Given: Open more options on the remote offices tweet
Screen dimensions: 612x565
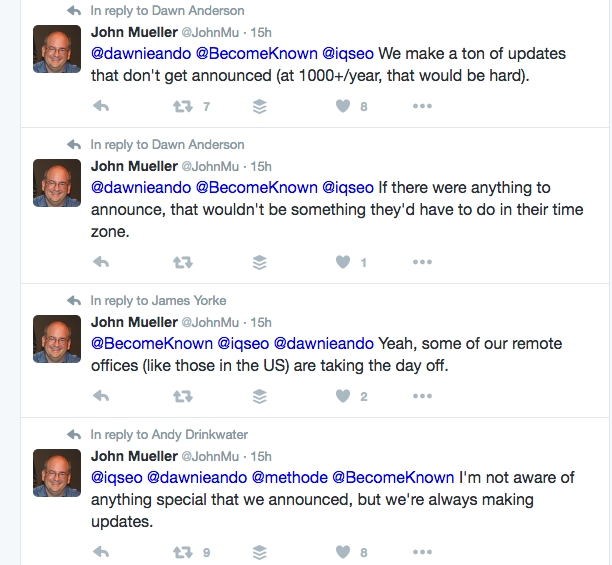Looking at the screenshot, I should click(422, 396).
